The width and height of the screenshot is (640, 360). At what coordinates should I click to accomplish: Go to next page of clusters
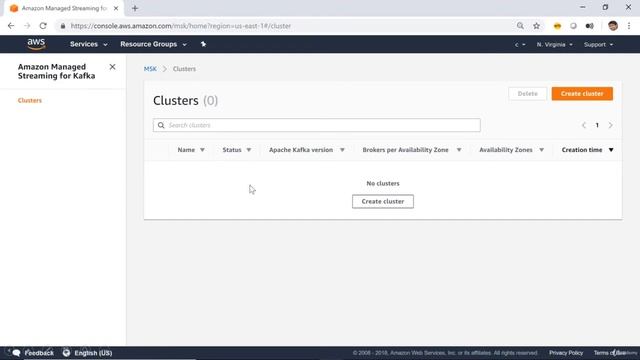(x=610, y=125)
